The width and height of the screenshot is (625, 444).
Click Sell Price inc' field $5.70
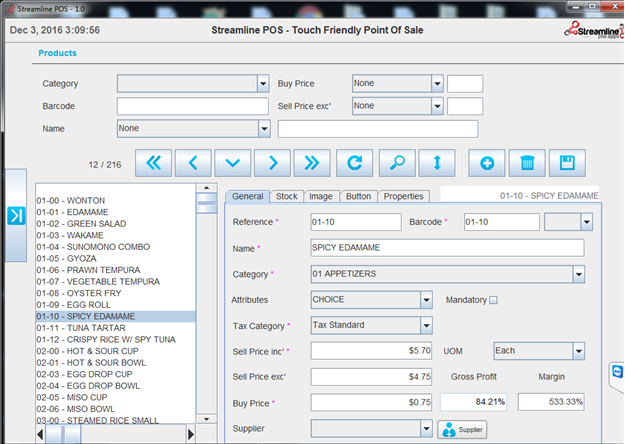[371, 351]
